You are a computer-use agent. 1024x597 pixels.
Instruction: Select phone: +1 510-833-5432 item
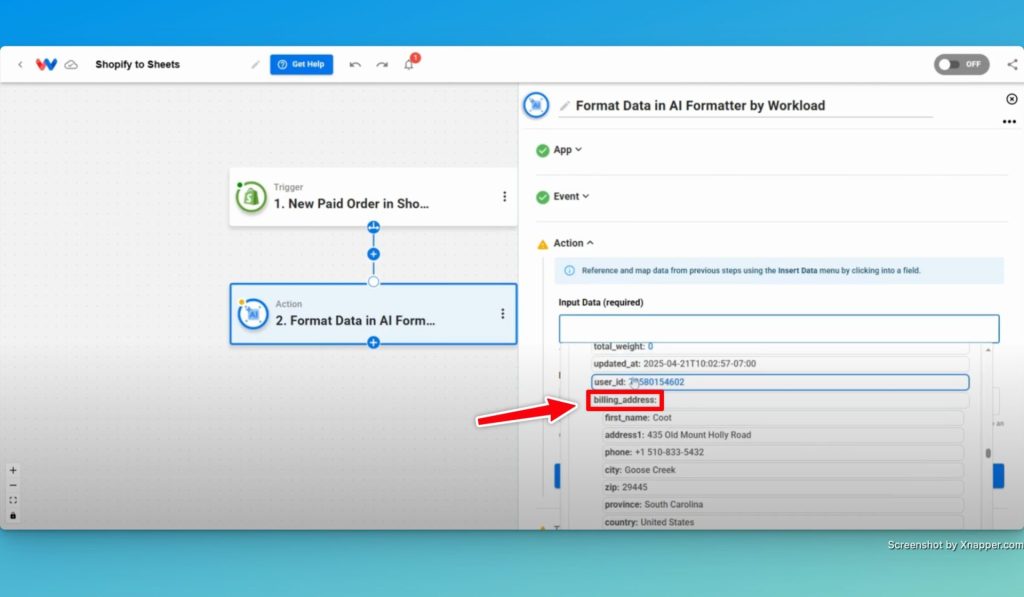click(x=783, y=452)
